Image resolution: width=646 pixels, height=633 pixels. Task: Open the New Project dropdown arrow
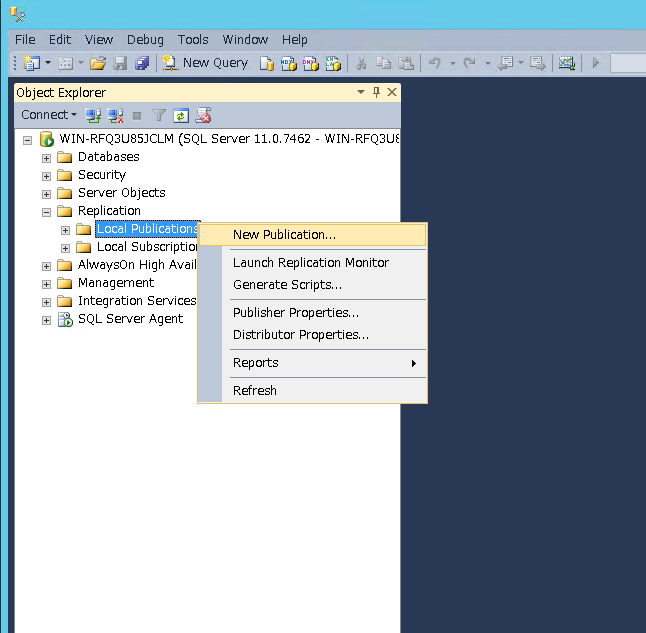pyautogui.click(x=48, y=63)
